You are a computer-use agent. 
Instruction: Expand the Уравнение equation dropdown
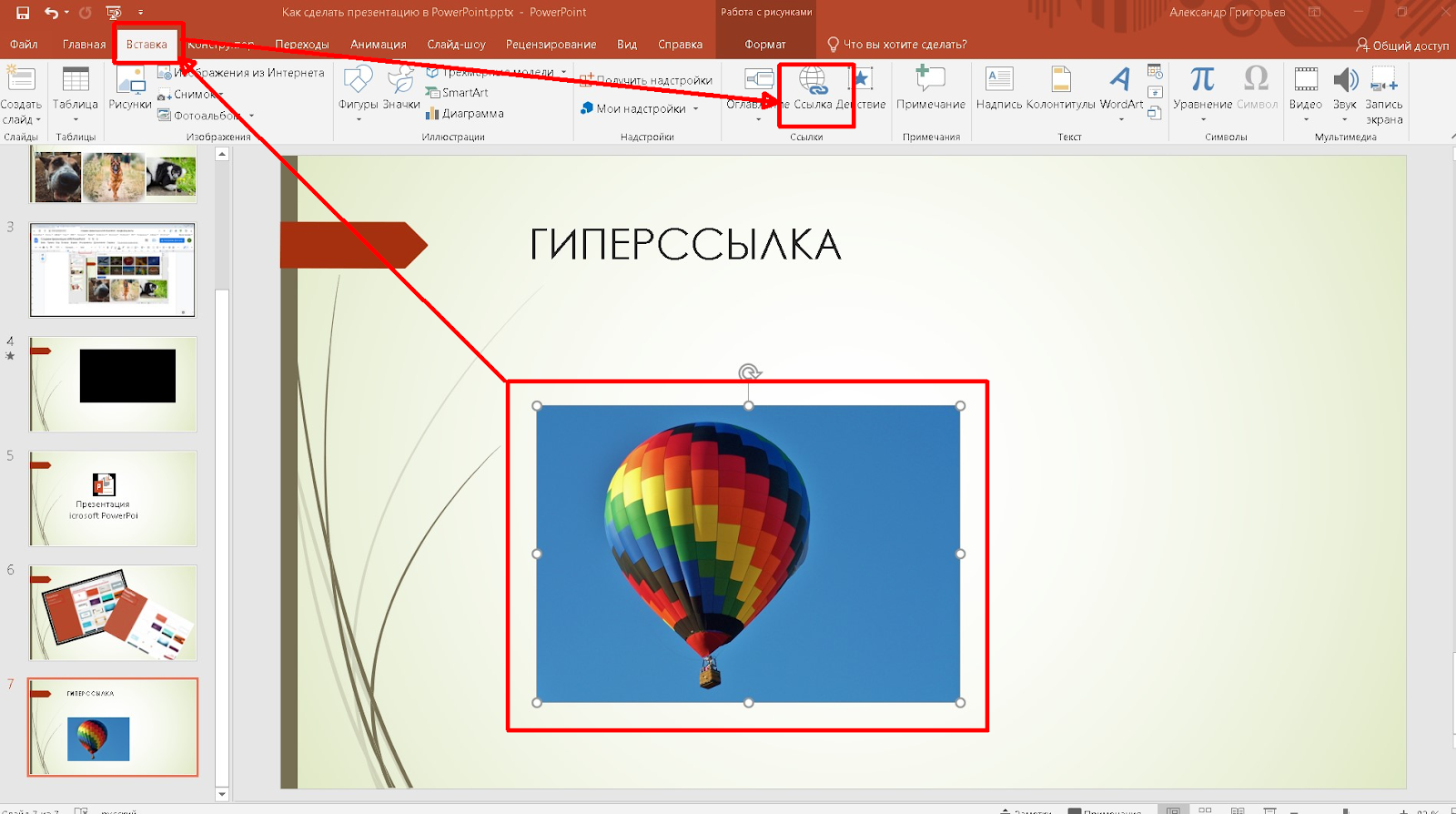(x=1202, y=119)
